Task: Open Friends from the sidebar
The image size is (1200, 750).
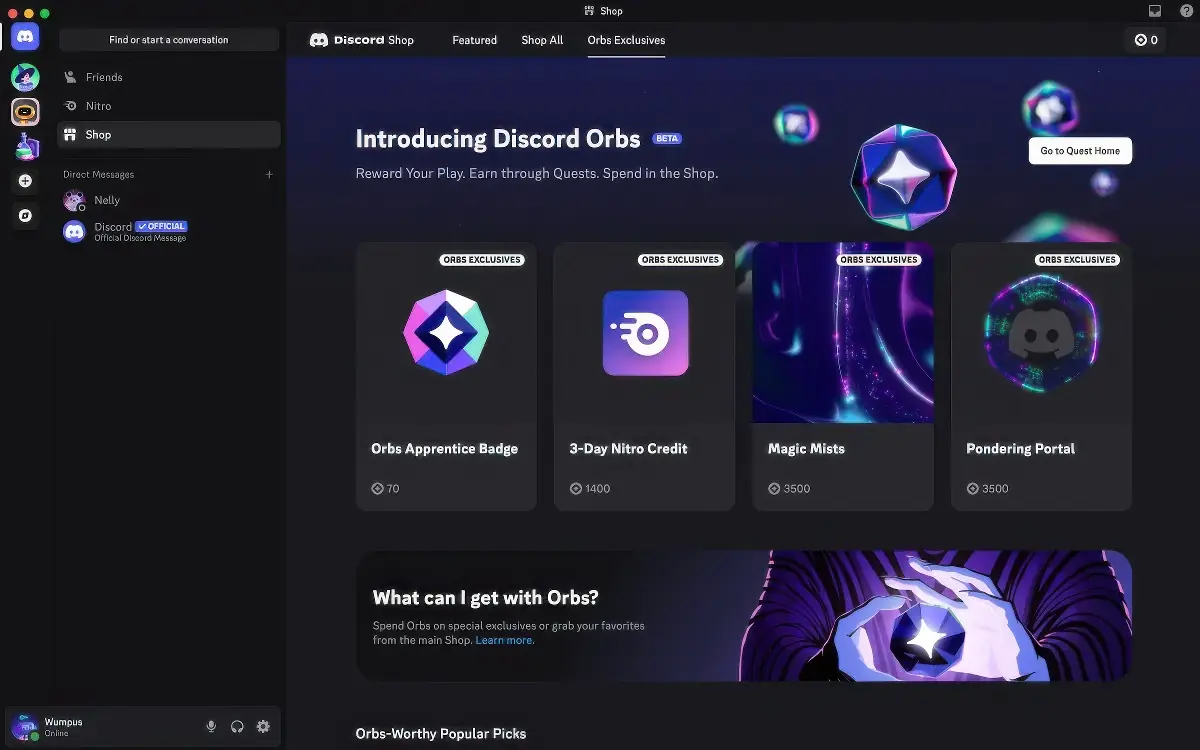Action: pos(104,77)
